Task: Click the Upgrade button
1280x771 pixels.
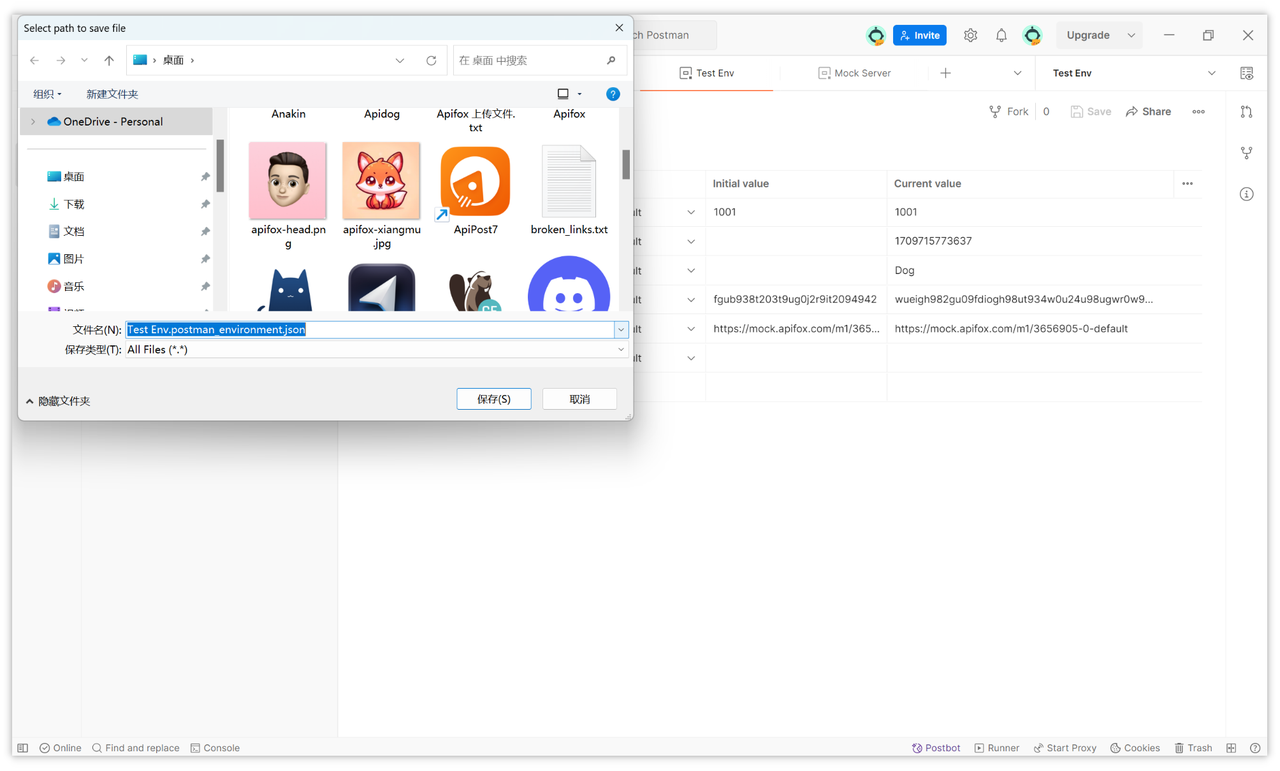Action: (1088, 35)
